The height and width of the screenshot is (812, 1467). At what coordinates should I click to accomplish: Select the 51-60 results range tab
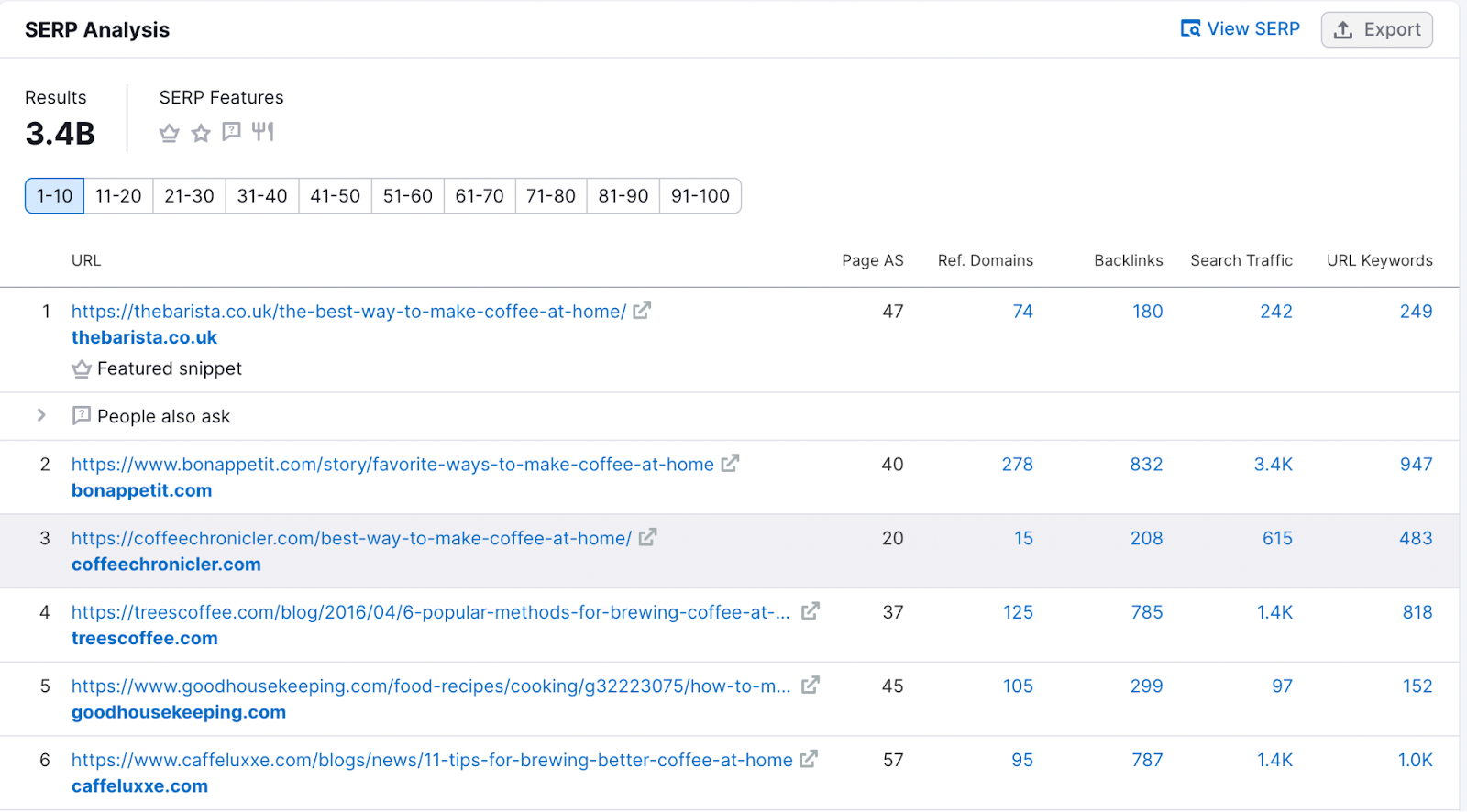pos(407,196)
